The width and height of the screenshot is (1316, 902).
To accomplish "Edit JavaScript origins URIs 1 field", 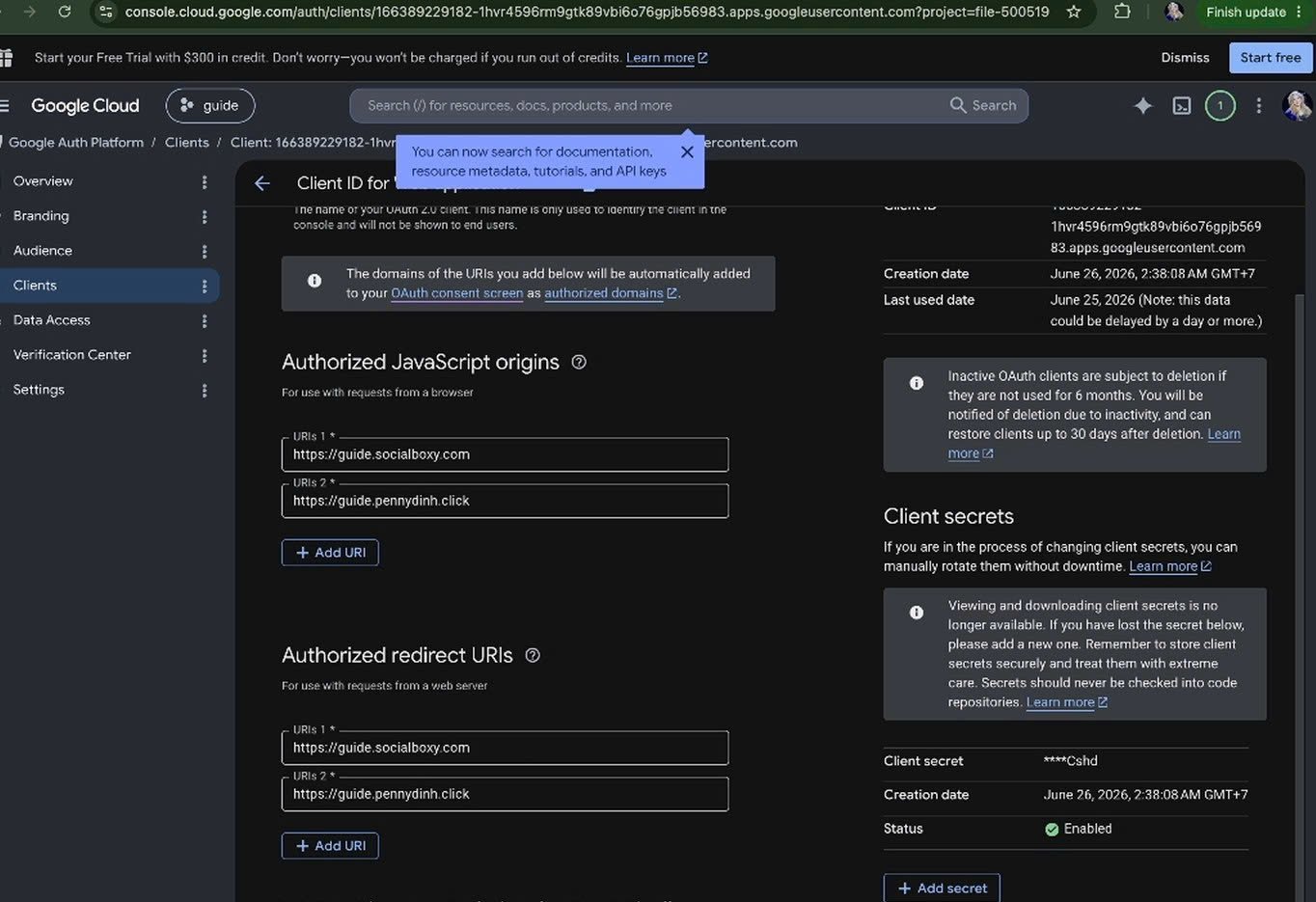I will click(x=505, y=454).
